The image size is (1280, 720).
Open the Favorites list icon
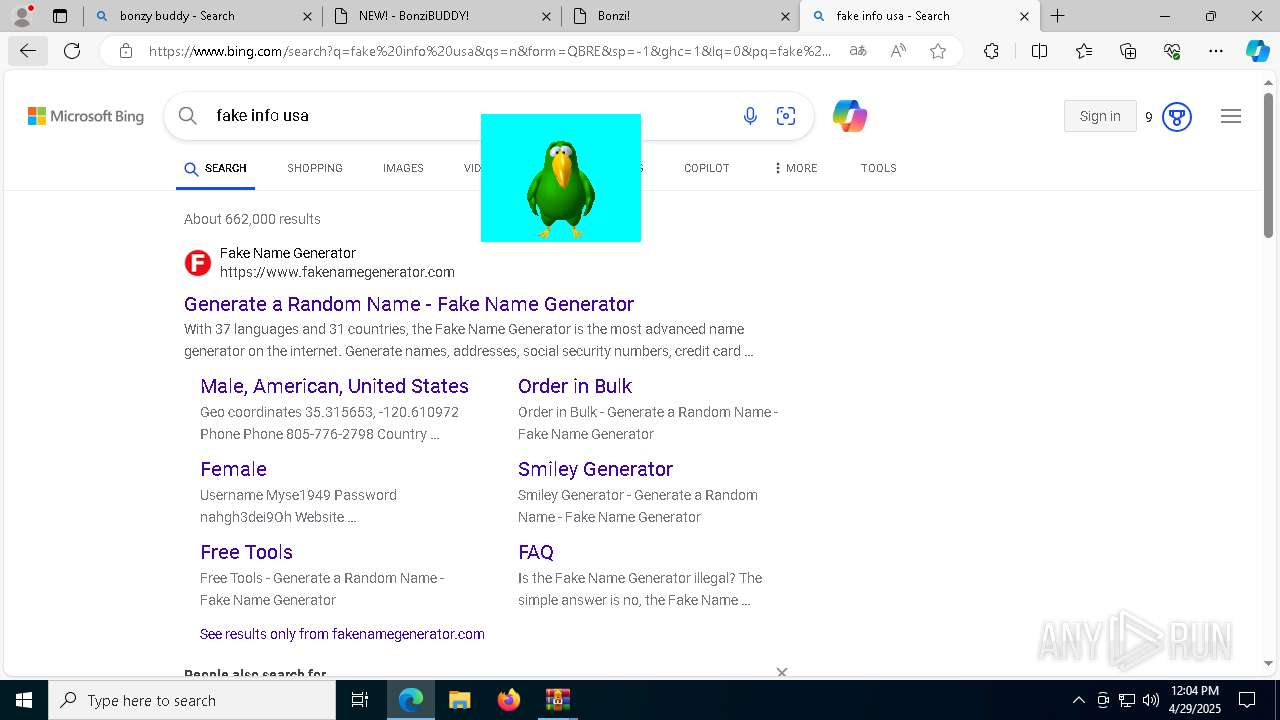[x=1084, y=51]
